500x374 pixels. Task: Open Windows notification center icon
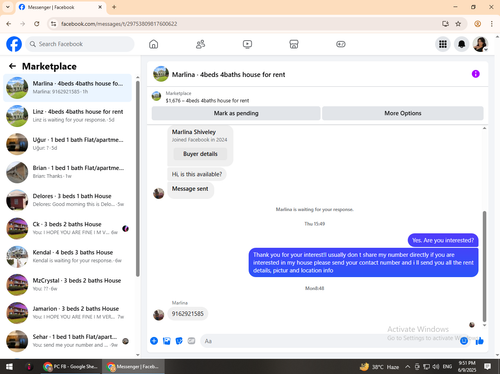pyautogui.click(x=487, y=367)
